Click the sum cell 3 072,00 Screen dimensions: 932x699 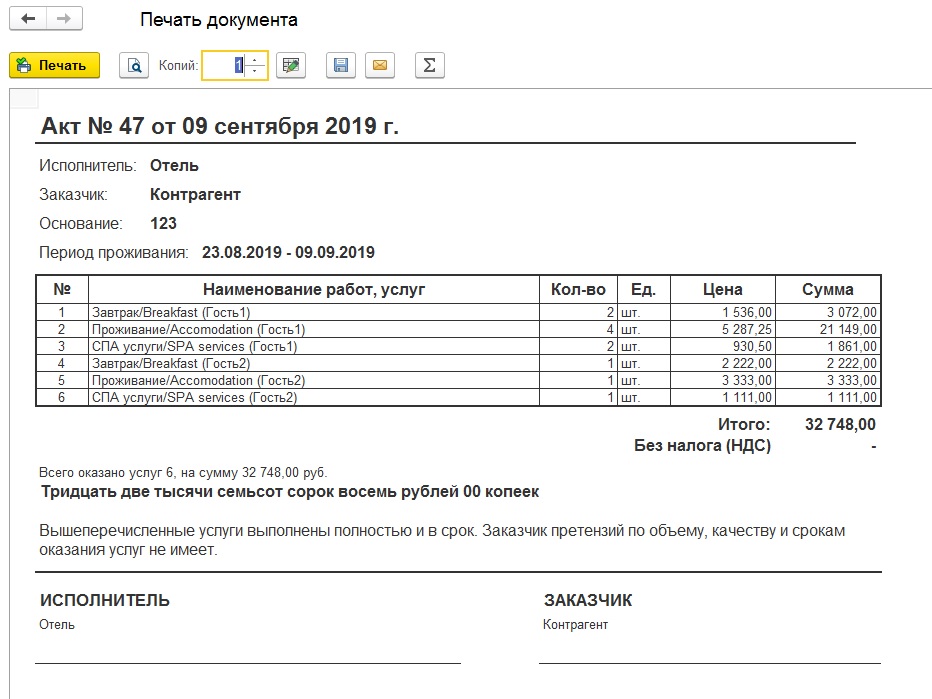tap(828, 312)
